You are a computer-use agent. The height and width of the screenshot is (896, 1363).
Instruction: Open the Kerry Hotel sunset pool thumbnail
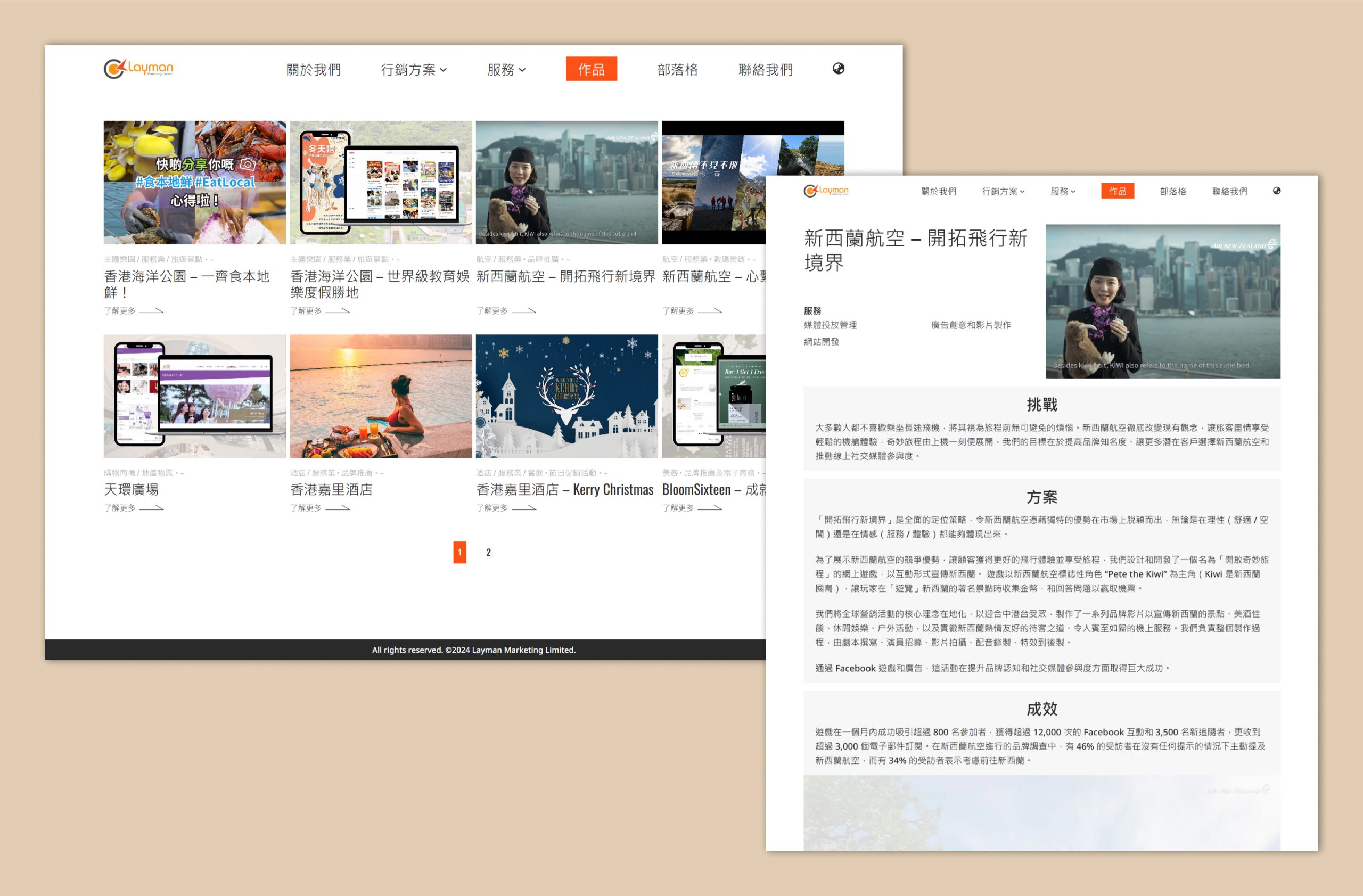[381, 396]
